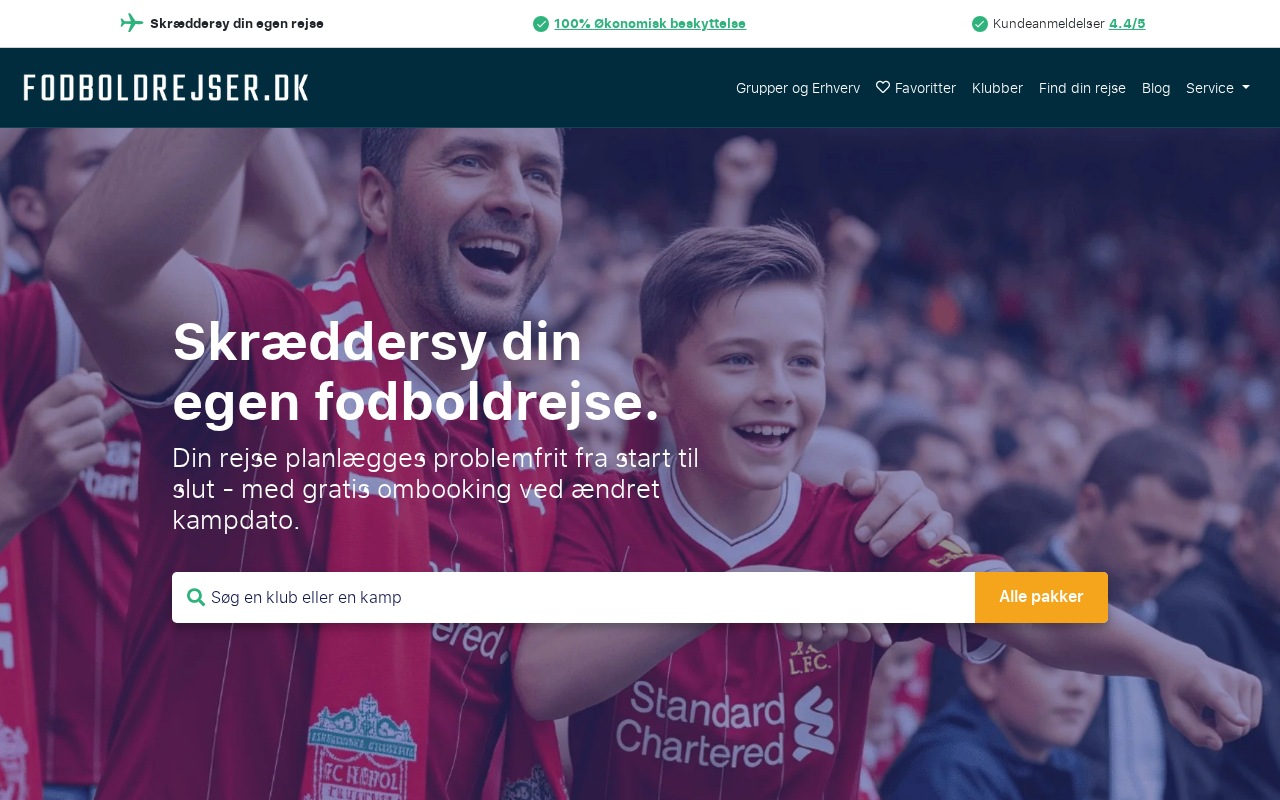Visit the Blog section
Screen dimensions: 1280x800
coord(1156,88)
